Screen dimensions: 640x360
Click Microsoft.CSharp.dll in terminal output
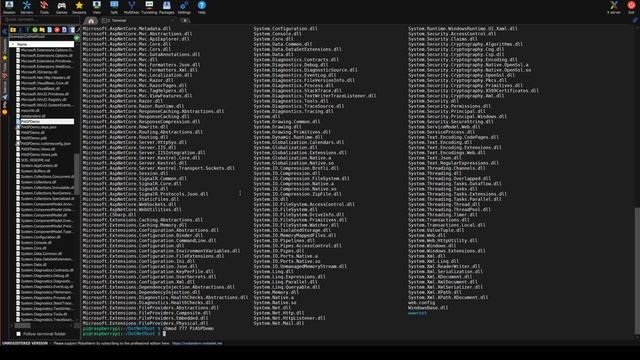109,215
